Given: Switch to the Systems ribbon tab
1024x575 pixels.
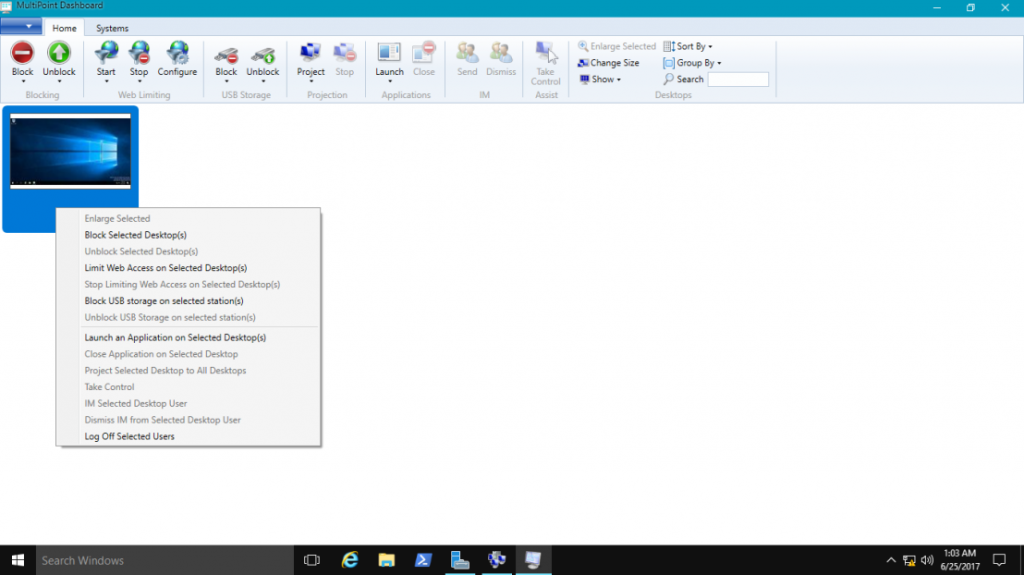Looking at the screenshot, I should click(x=112, y=28).
